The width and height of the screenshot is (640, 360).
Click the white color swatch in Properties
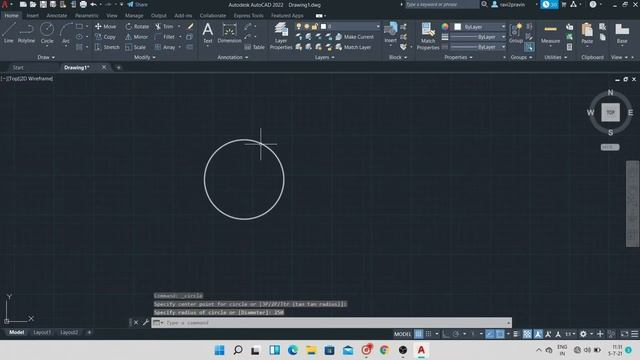coord(458,27)
